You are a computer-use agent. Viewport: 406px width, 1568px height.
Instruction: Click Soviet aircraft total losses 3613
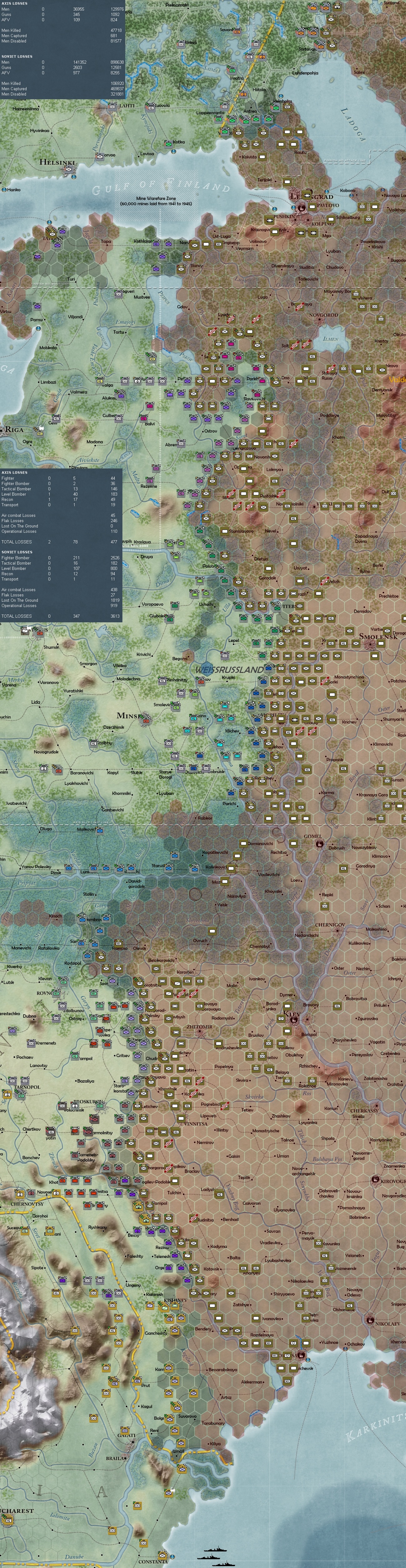[x=115, y=616]
